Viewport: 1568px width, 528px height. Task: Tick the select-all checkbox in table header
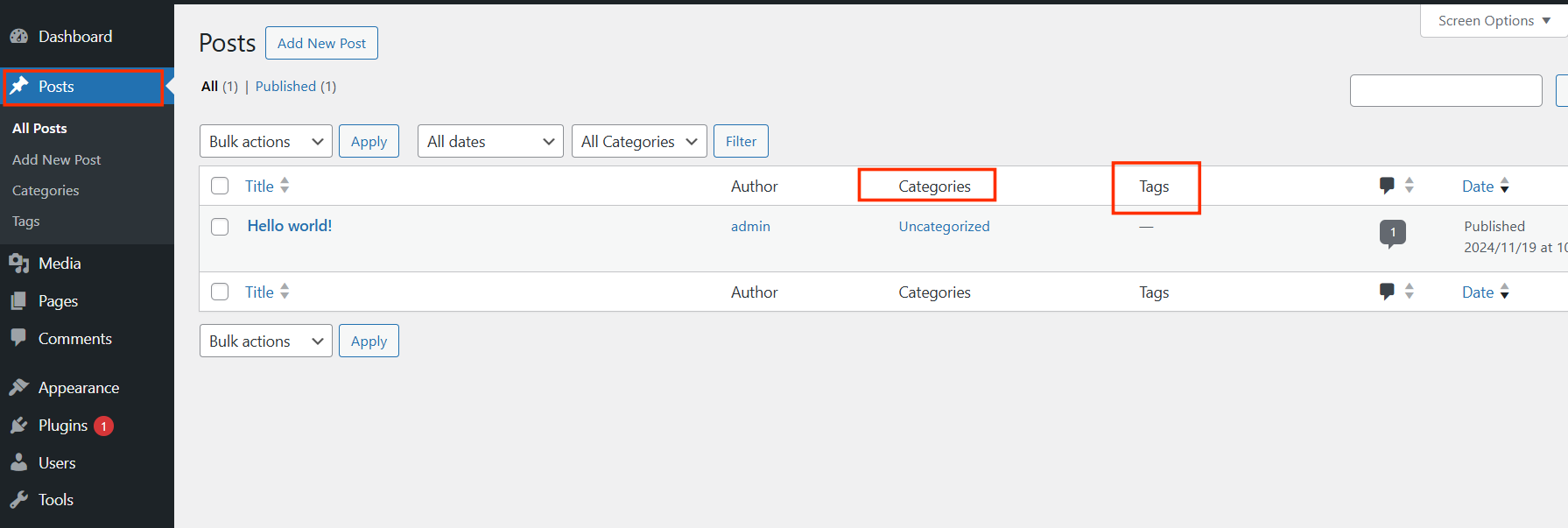point(220,186)
